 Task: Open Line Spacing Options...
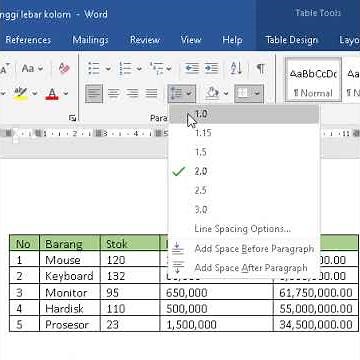[244, 229]
